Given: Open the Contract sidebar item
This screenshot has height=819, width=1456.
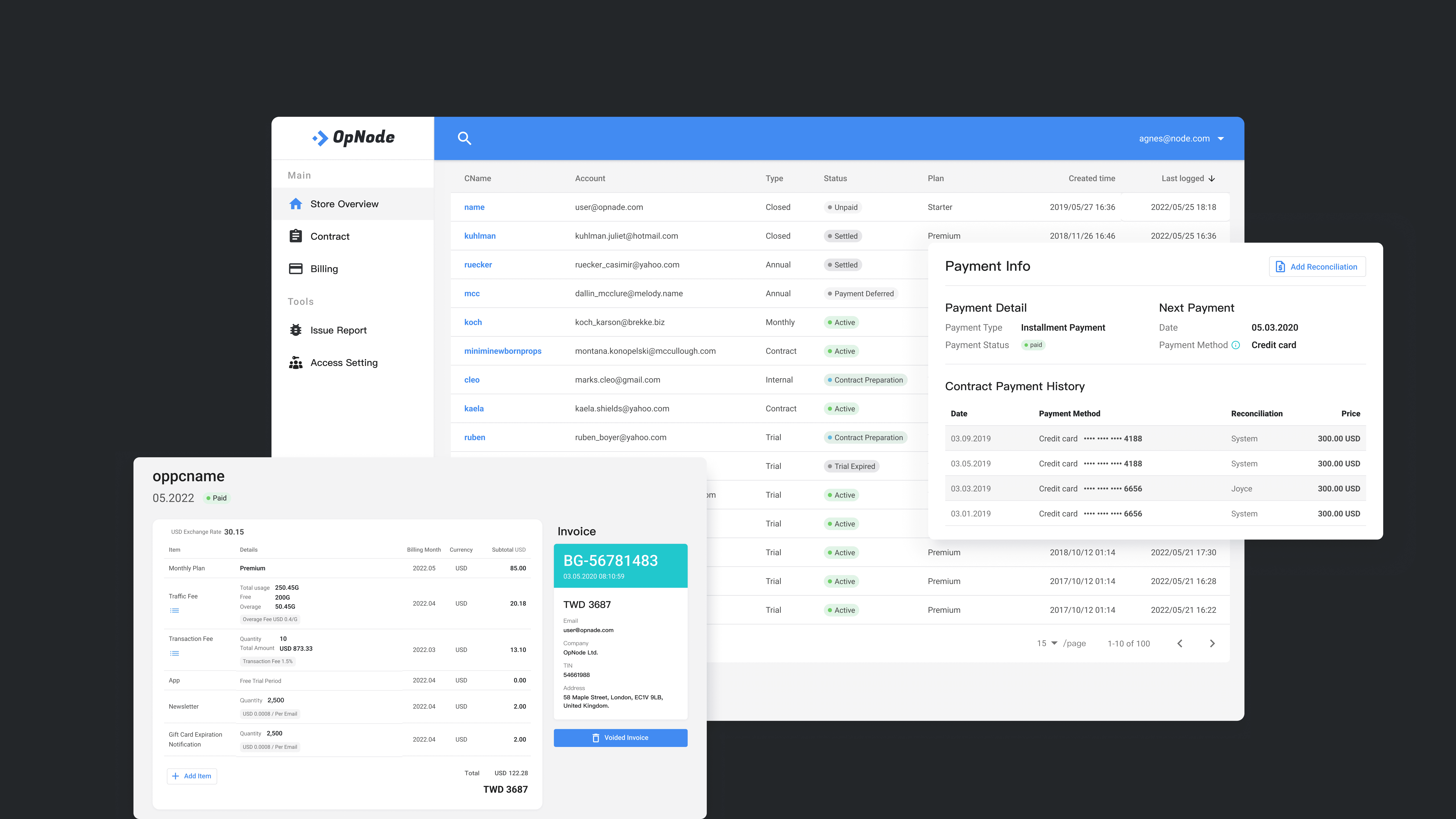Looking at the screenshot, I should 353,236.
